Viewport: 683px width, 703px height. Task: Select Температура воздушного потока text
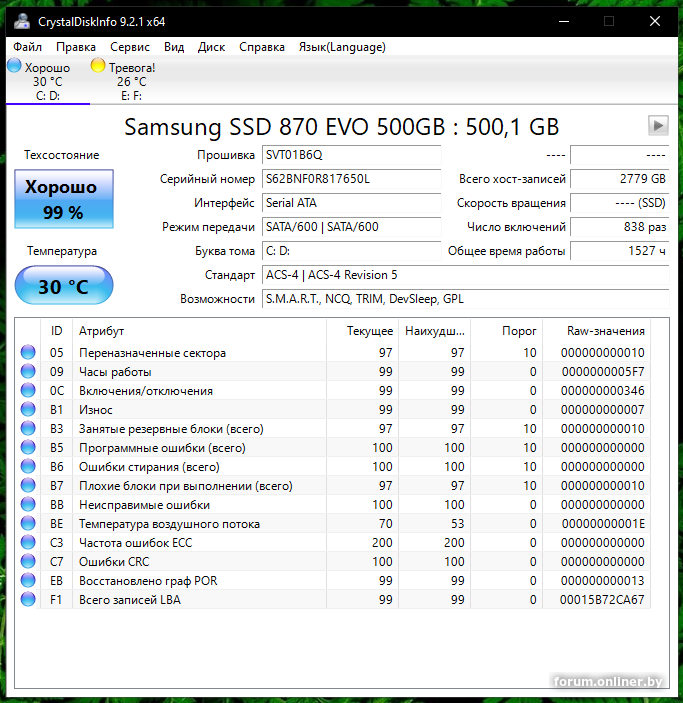170,524
